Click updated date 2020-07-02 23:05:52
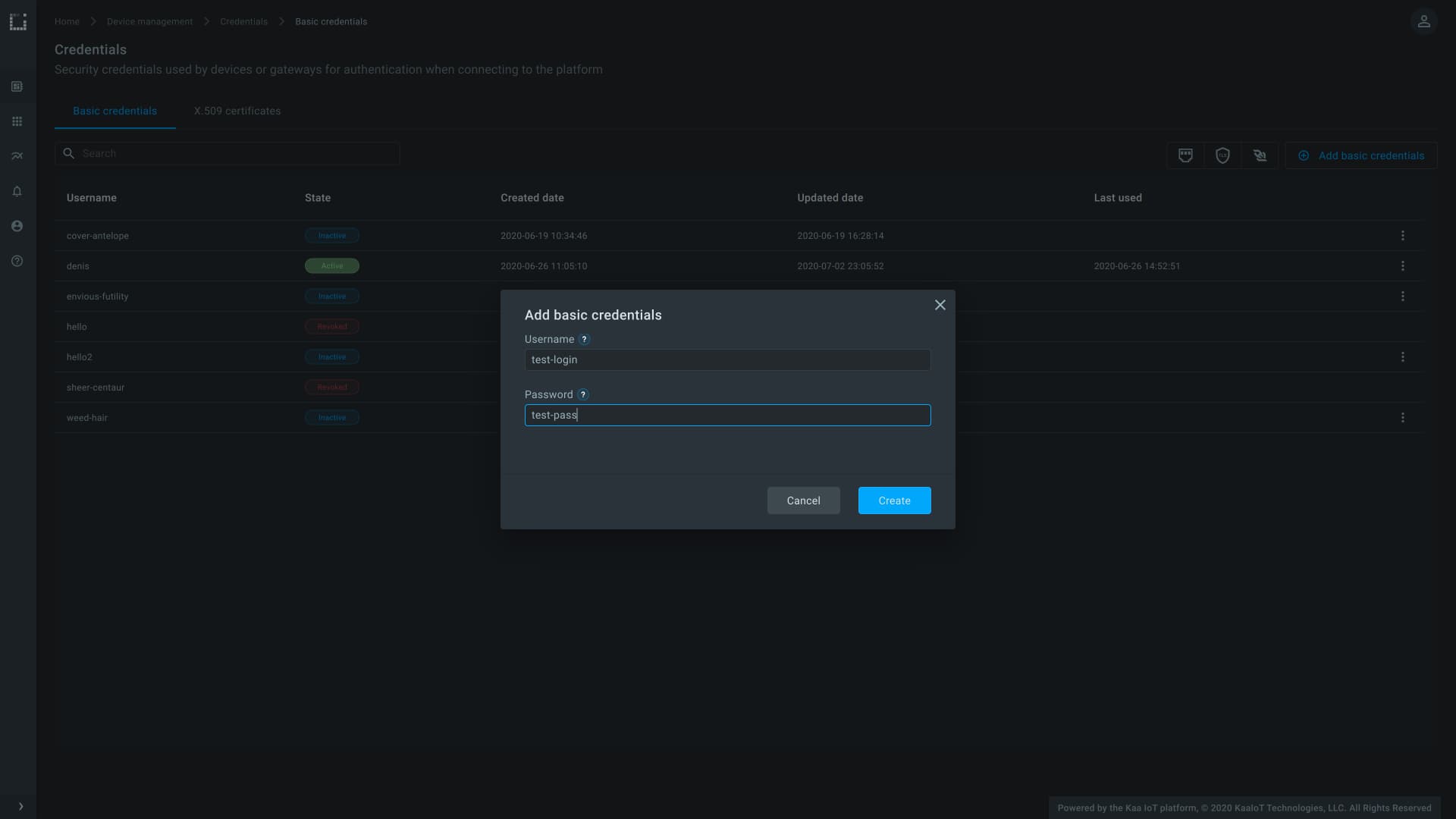Viewport: 1456px width, 819px height. [840, 266]
